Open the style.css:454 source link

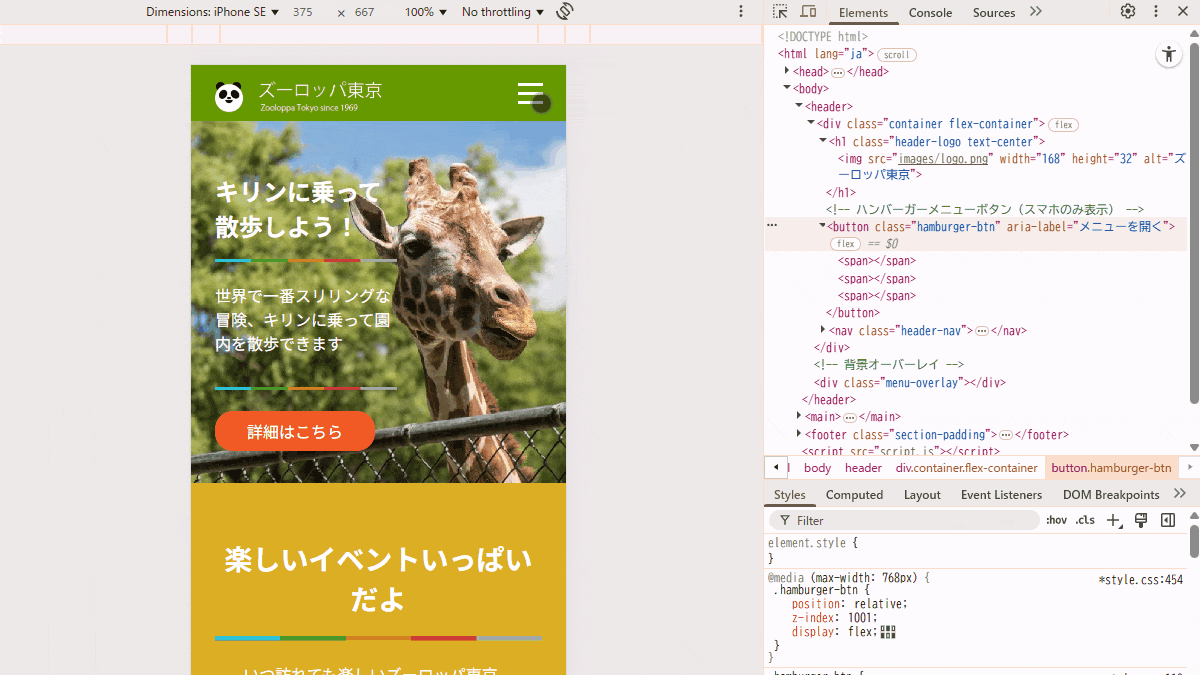(1140, 579)
